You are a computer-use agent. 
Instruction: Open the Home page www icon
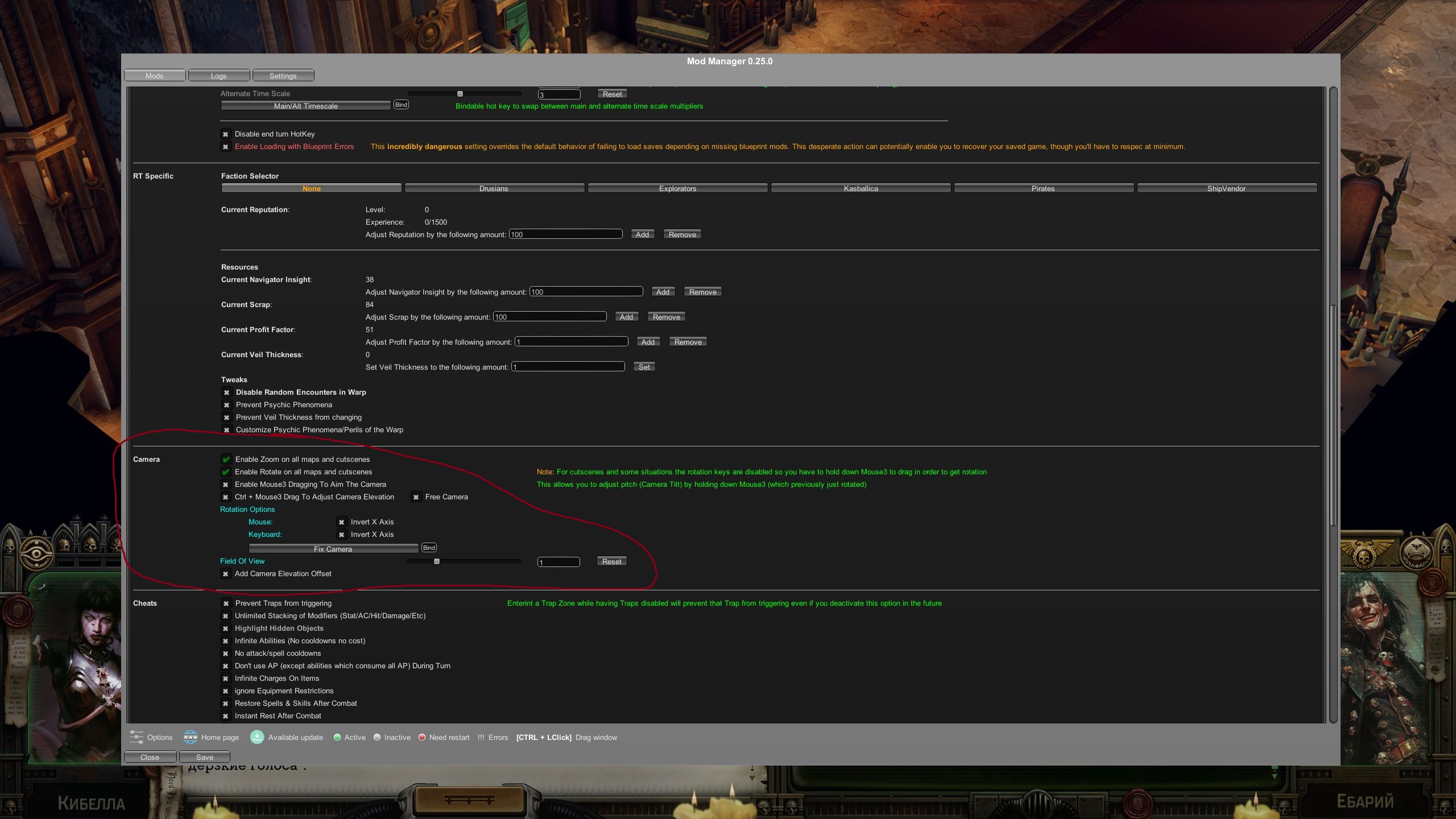(x=190, y=737)
